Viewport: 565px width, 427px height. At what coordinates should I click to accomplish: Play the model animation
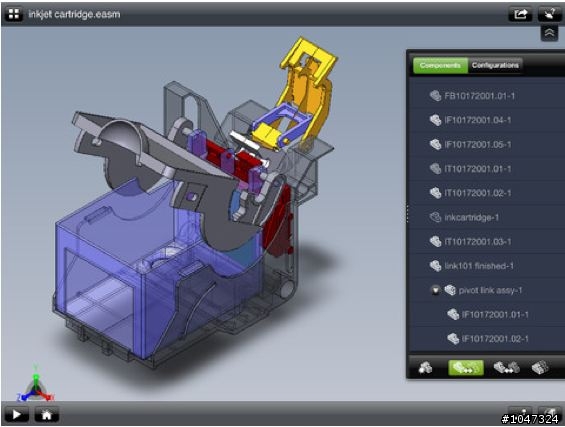(17, 415)
